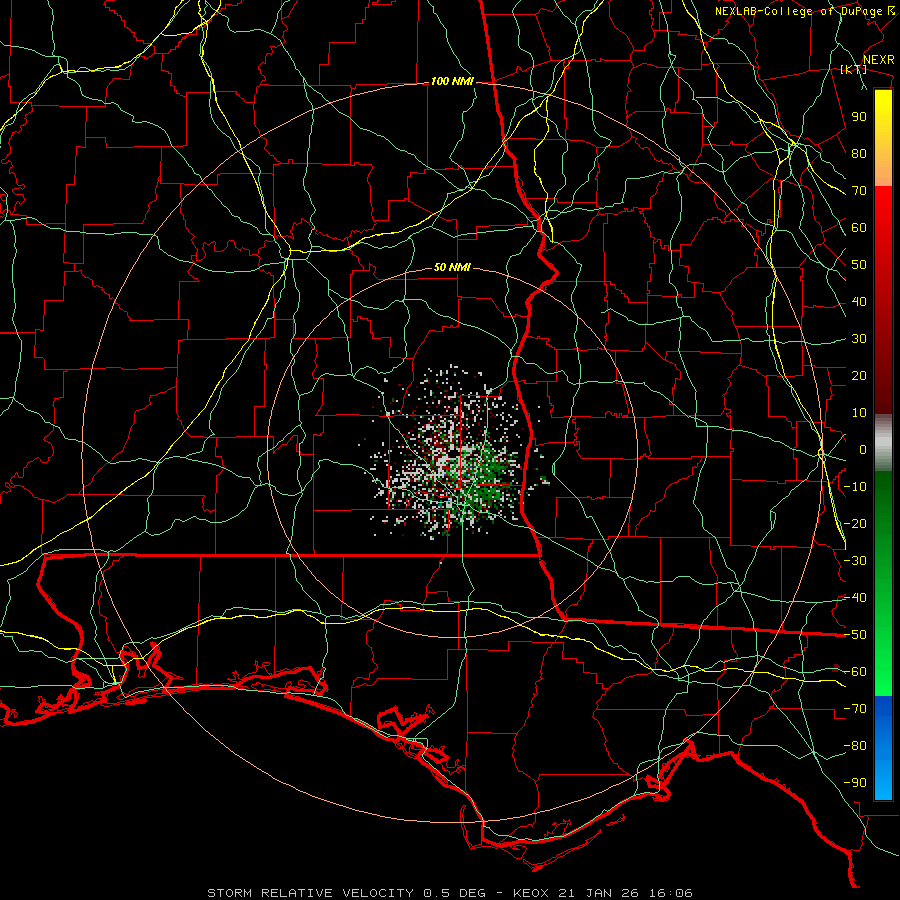Screen dimensions: 900x900
Task: Click the NEXR label at top right
Action: (x=878, y=60)
